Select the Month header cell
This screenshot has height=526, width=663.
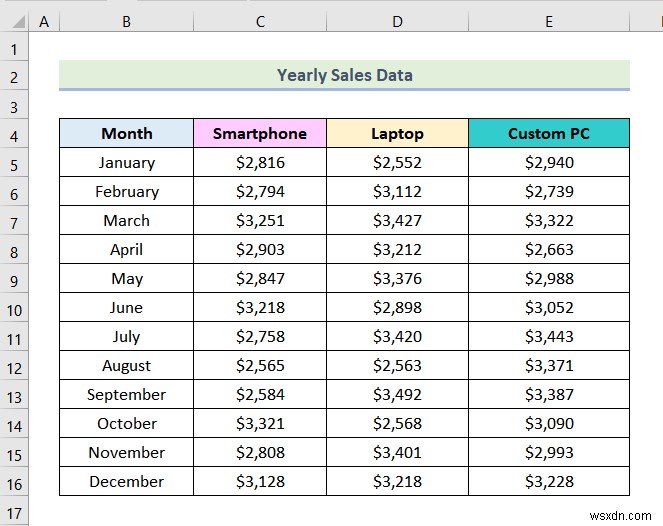tap(127, 133)
